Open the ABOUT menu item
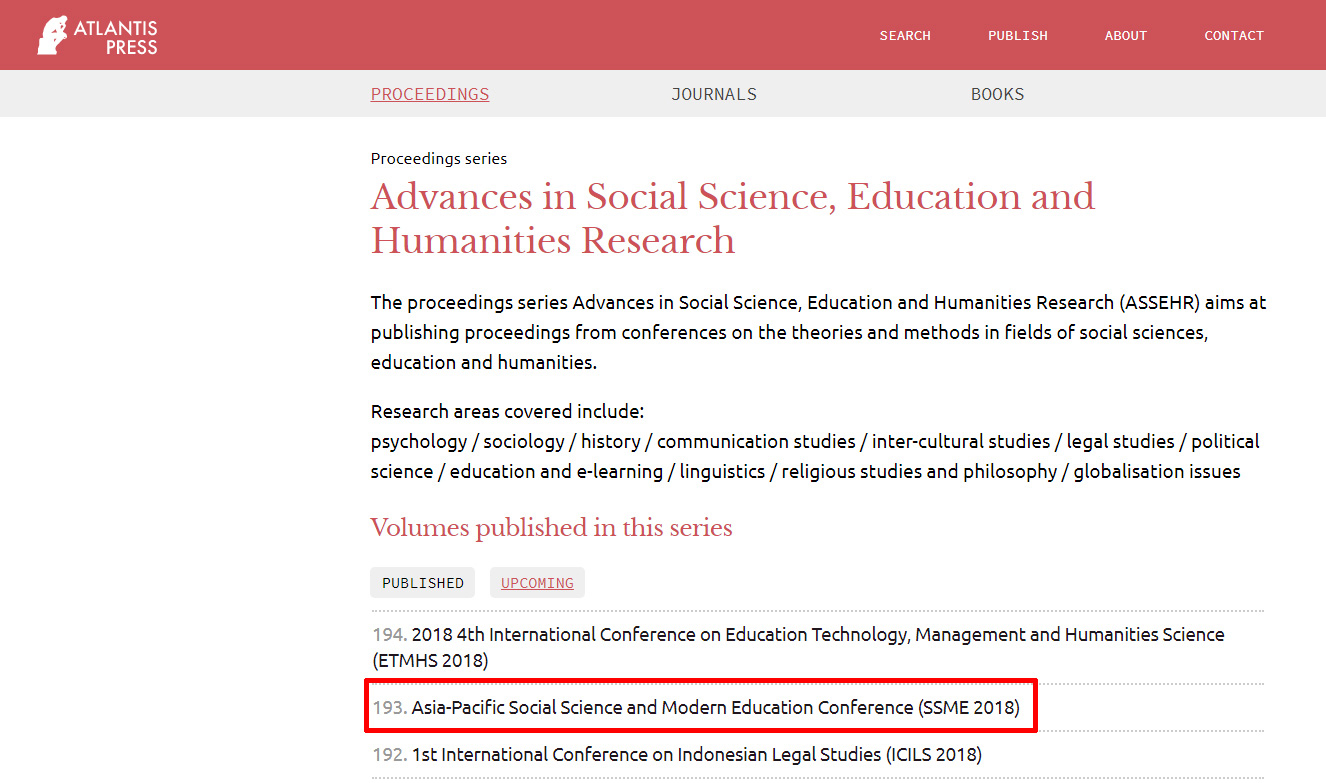 1125,36
